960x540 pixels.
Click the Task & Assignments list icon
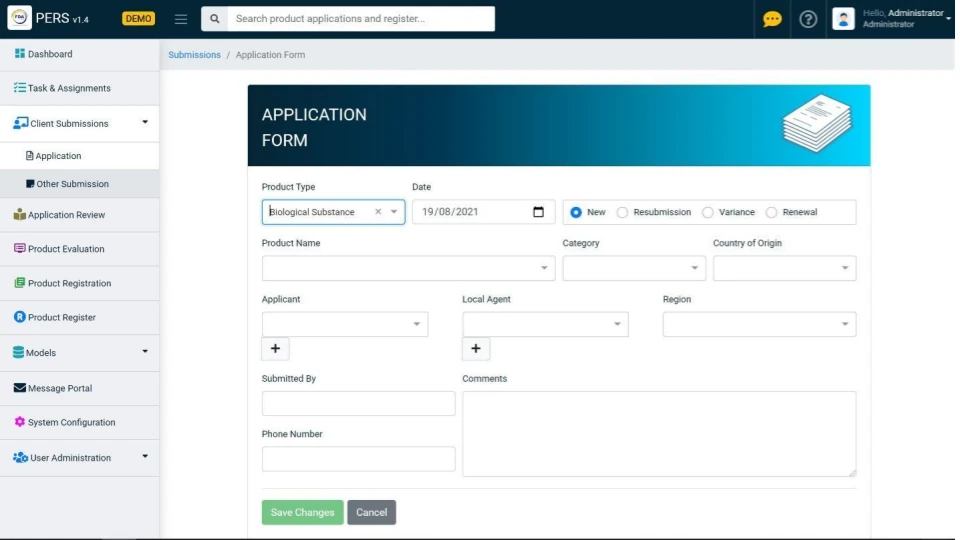pos(20,88)
